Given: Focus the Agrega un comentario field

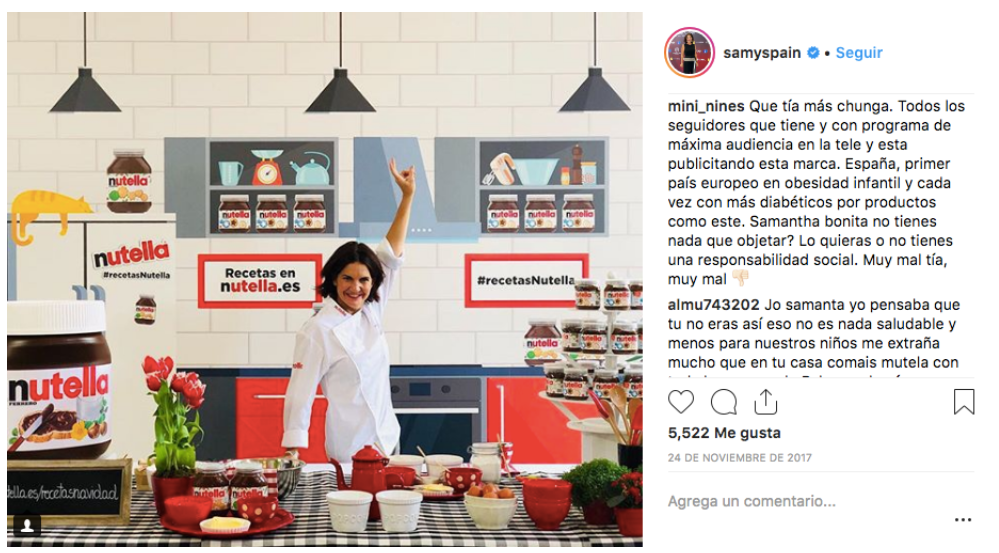Looking at the screenshot, I should (809, 501).
